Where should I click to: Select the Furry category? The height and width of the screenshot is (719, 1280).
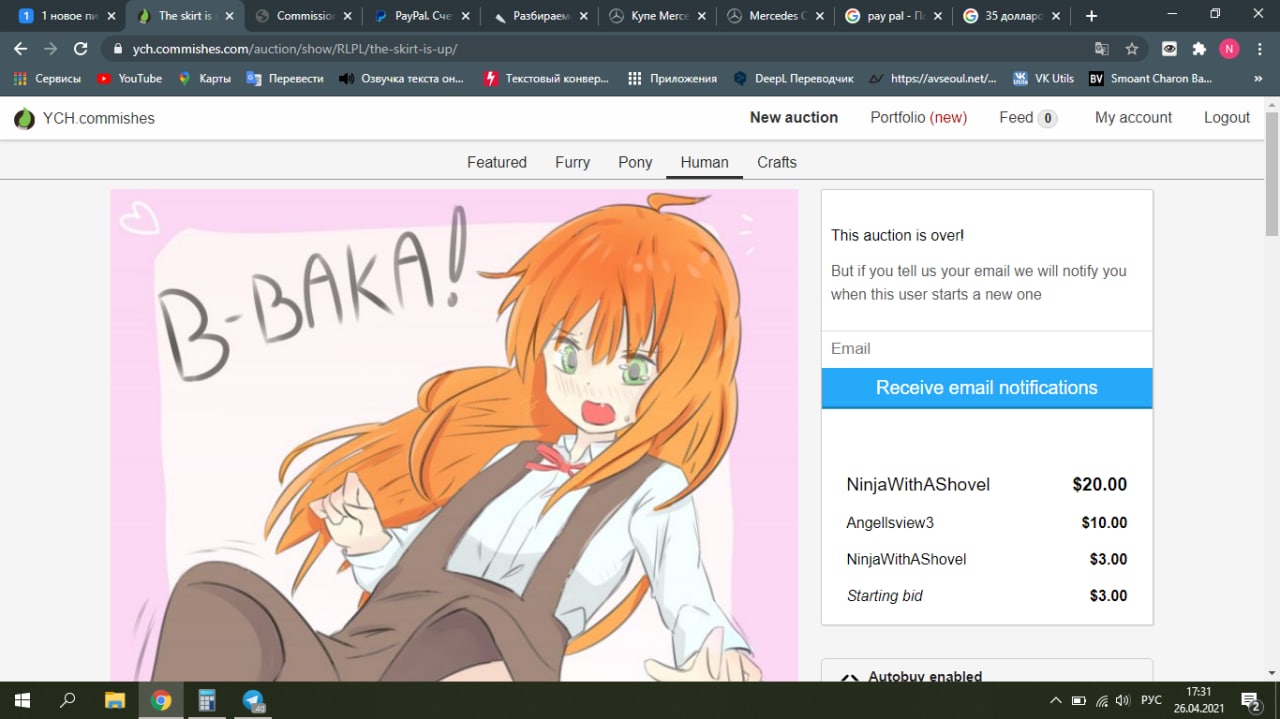[573, 162]
